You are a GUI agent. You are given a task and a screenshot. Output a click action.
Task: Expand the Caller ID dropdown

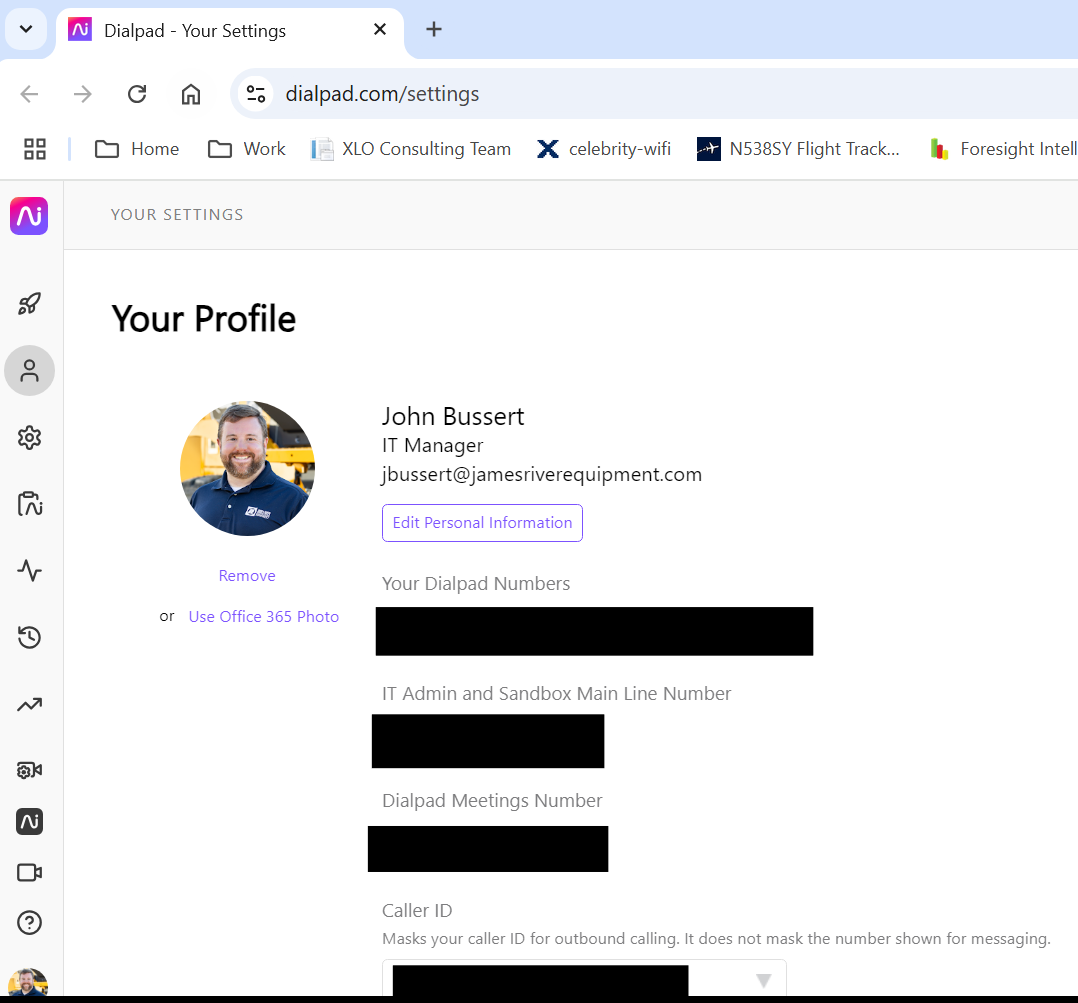point(763,980)
